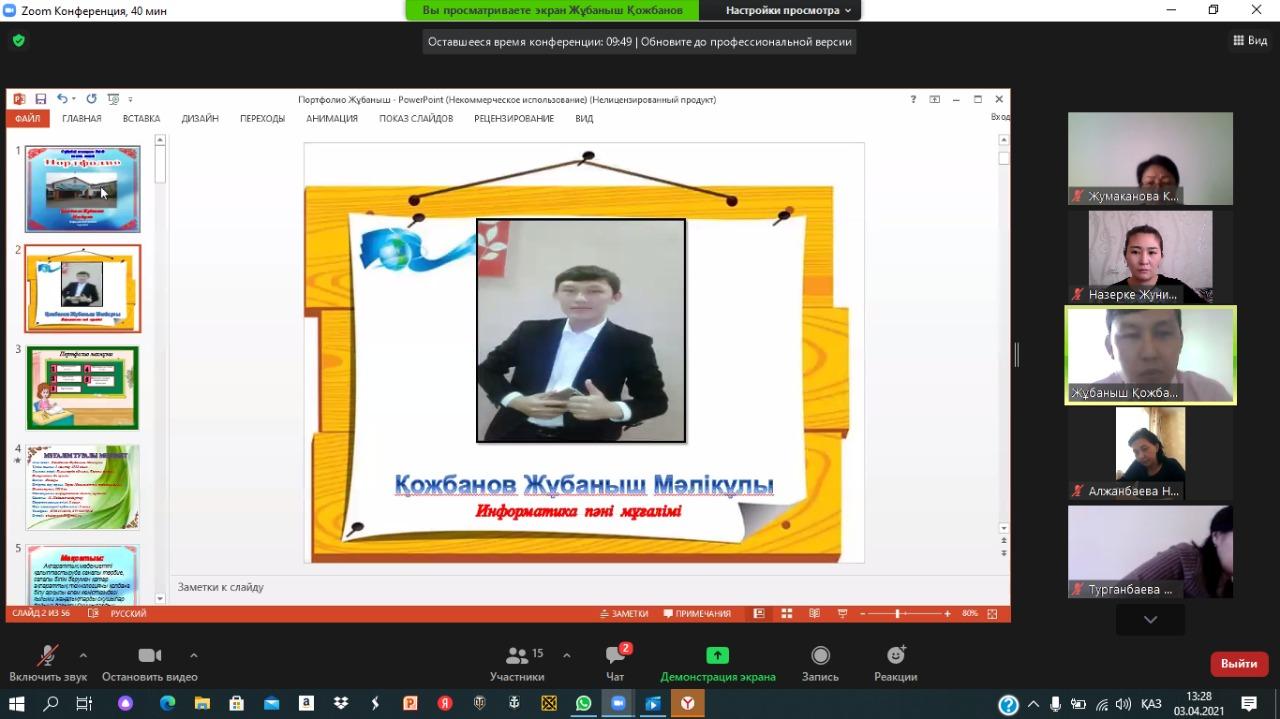
Task: Toggle camera with Остановить видео
Action: coord(149,663)
